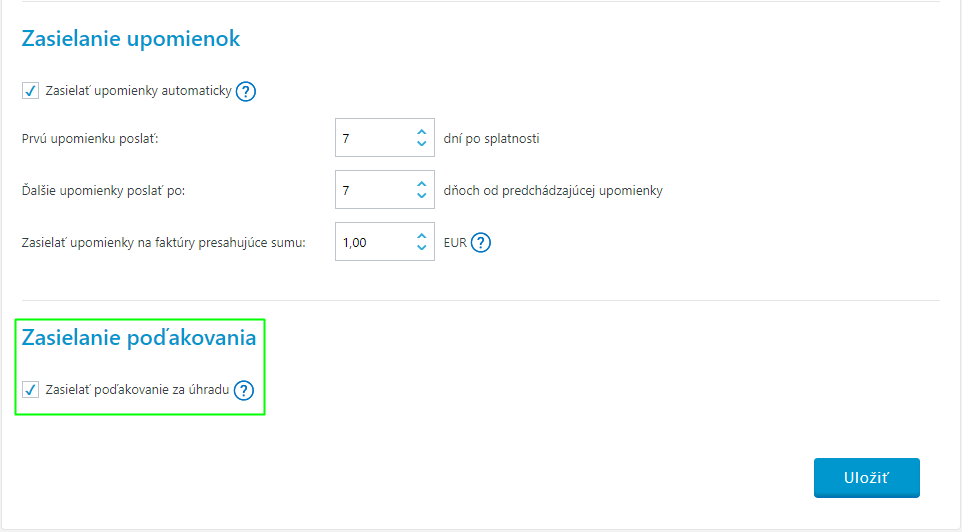962x532 pixels.
Task: Decrease days between further reminders
Action: point(421,196)
